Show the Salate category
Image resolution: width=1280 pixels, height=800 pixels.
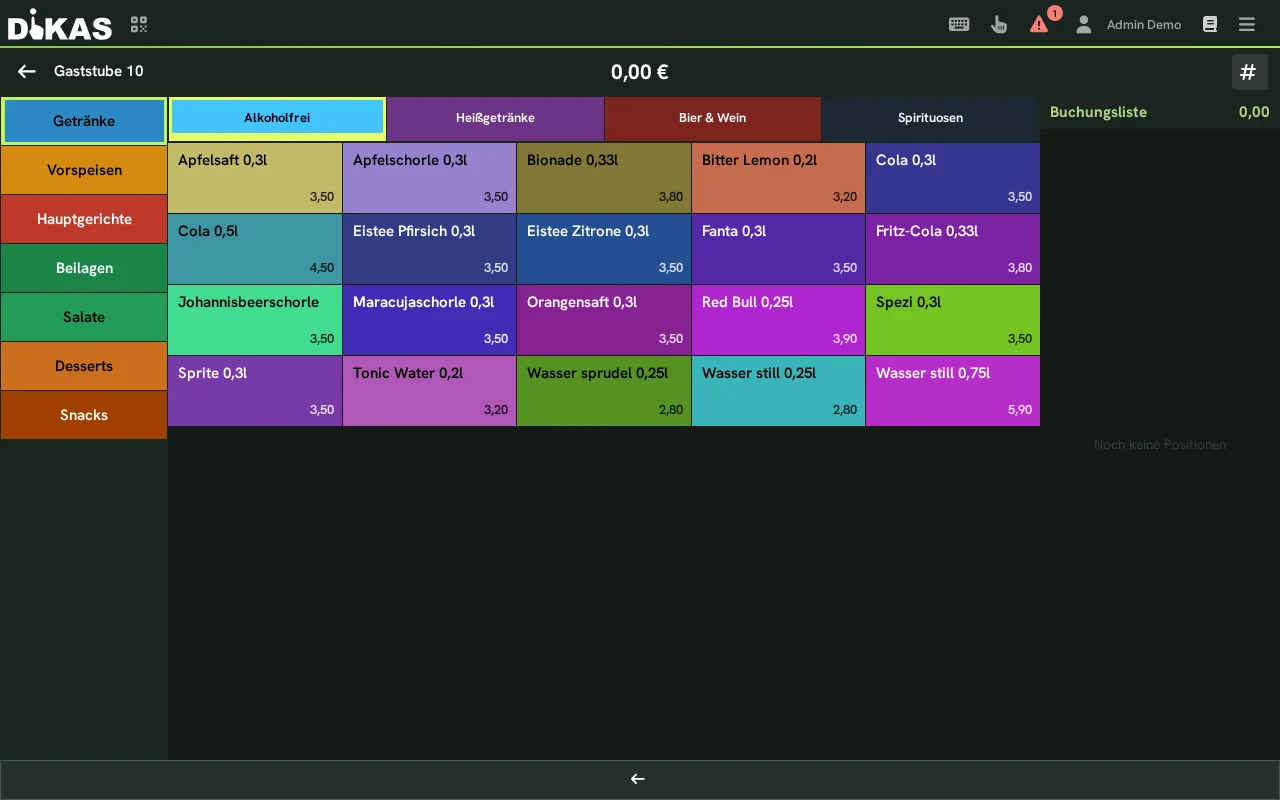pyautogui.click(x=84, y=317)
